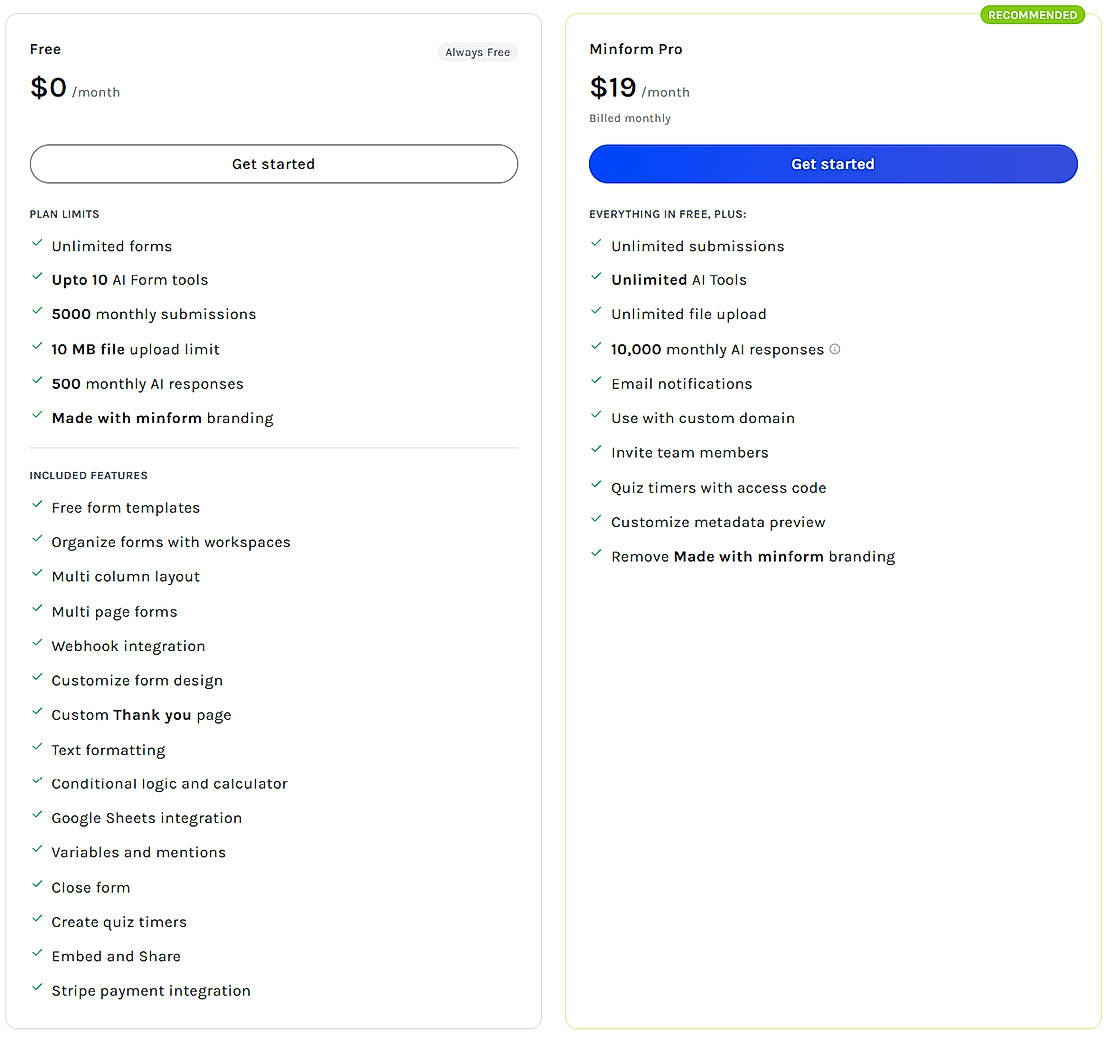Click the 'Unlimited AI Tools' text
Image resolution: width=1108 pixels, height=1037 pixels.
pyautogui.click(x=679, y=280)
